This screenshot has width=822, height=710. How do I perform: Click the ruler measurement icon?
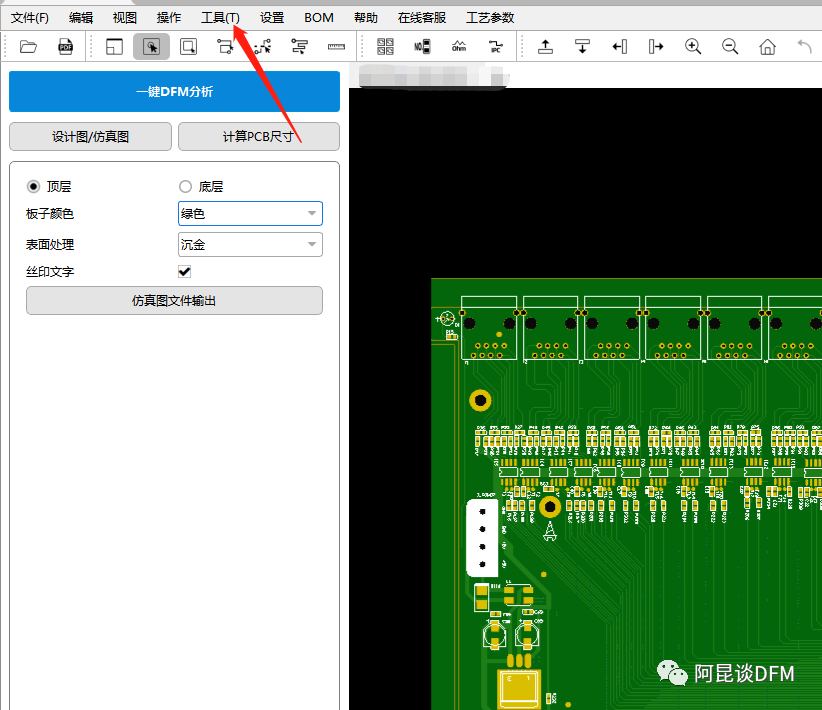click(x=335, y=46)
